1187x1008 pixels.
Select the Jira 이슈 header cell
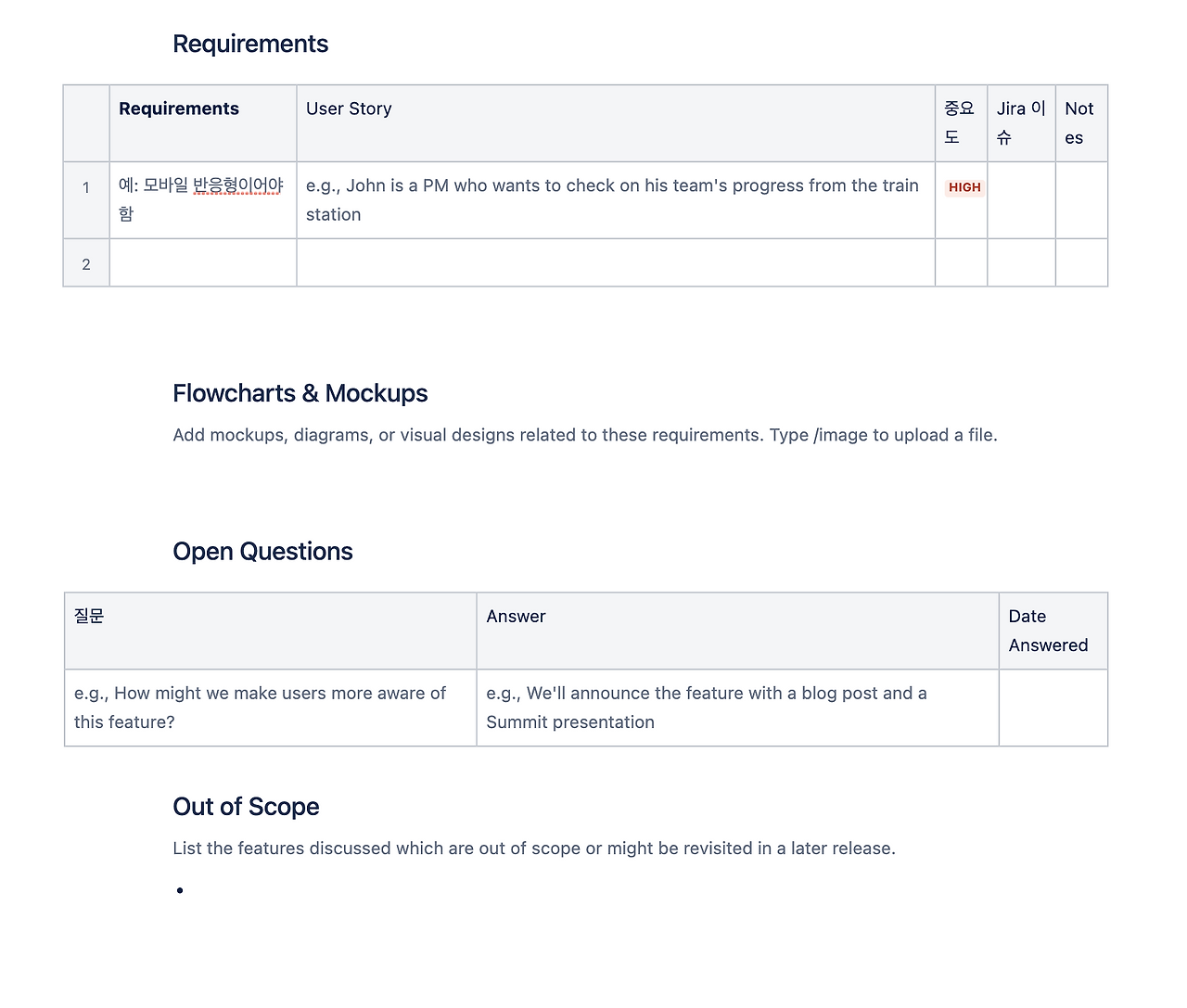coord(1020,122)
